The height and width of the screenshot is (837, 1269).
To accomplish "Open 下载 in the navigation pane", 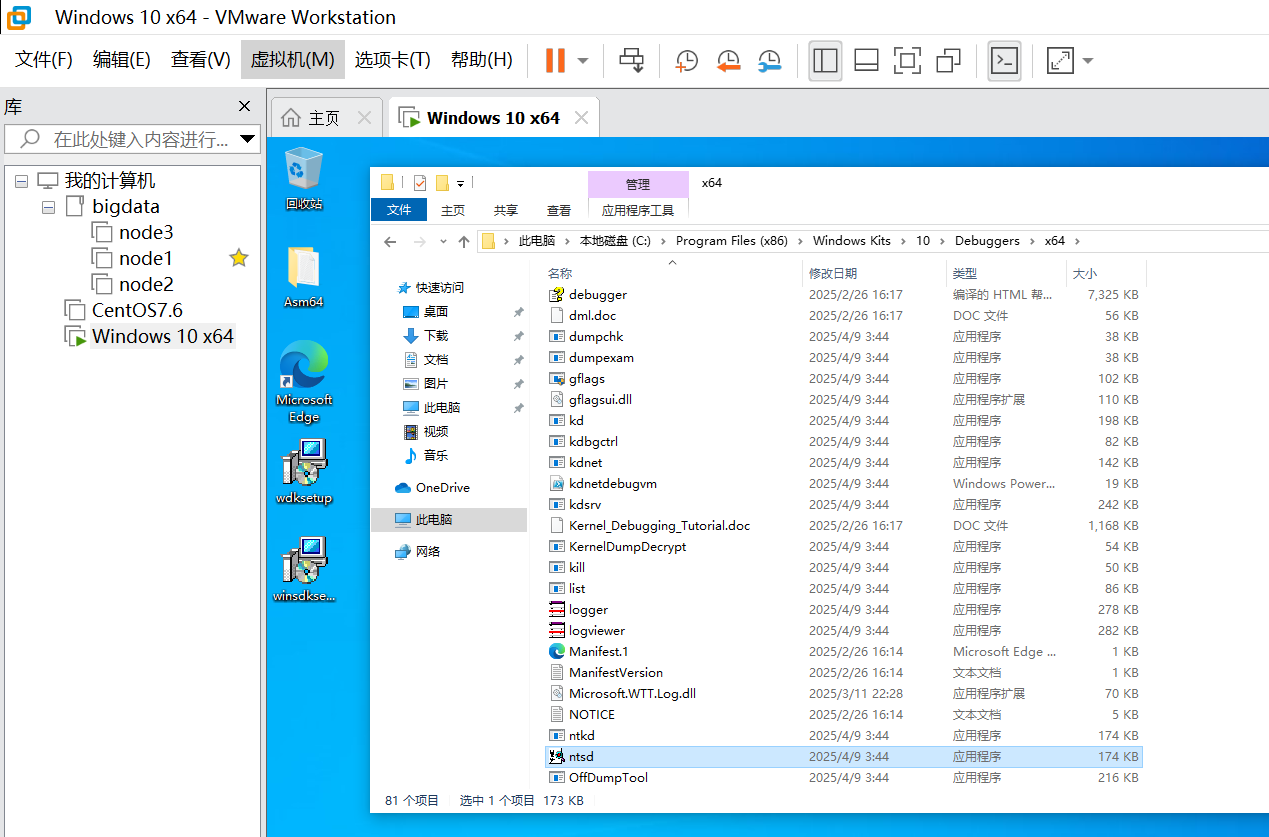I will coord(436,336).
